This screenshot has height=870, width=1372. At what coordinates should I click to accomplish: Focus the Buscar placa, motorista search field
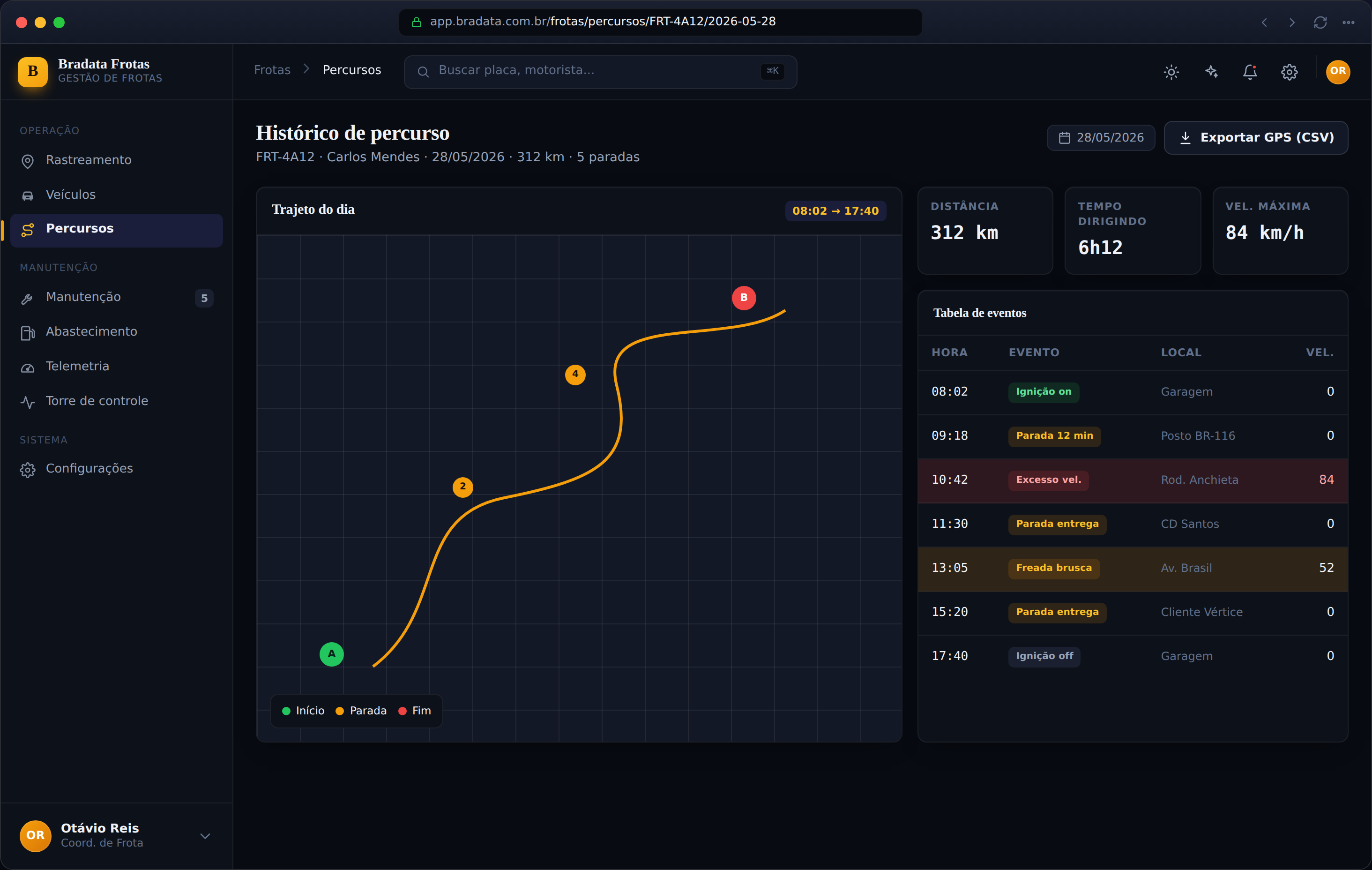pos(600,72)
